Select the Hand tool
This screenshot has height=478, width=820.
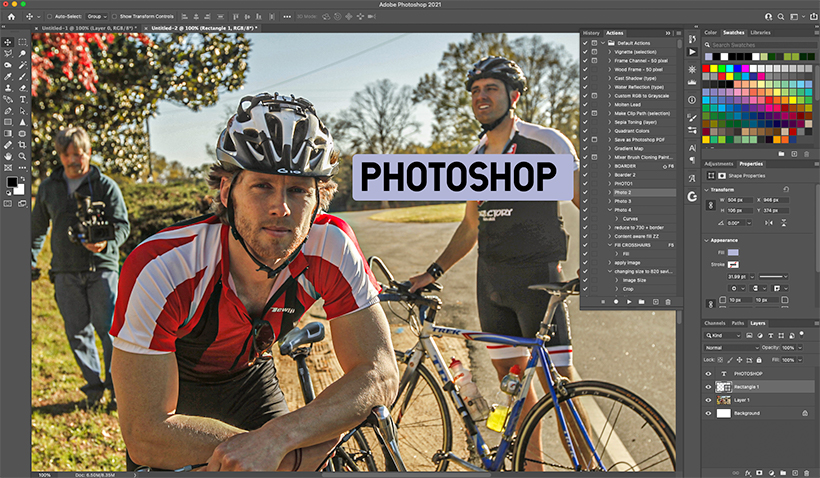pyautogui.click(x=8, y=156)
